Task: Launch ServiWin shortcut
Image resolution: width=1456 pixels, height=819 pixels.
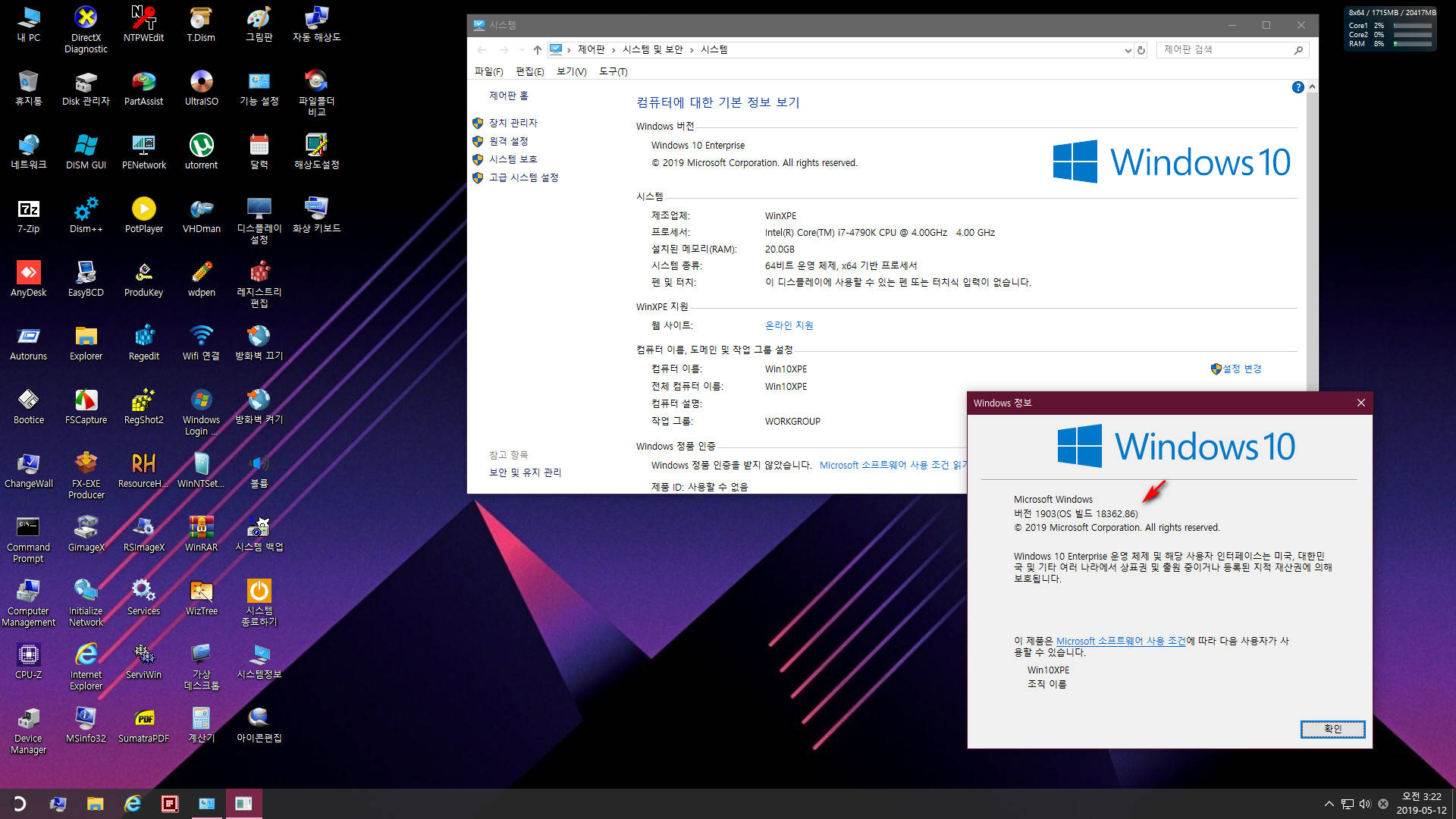Action: (x=143, y=661)
